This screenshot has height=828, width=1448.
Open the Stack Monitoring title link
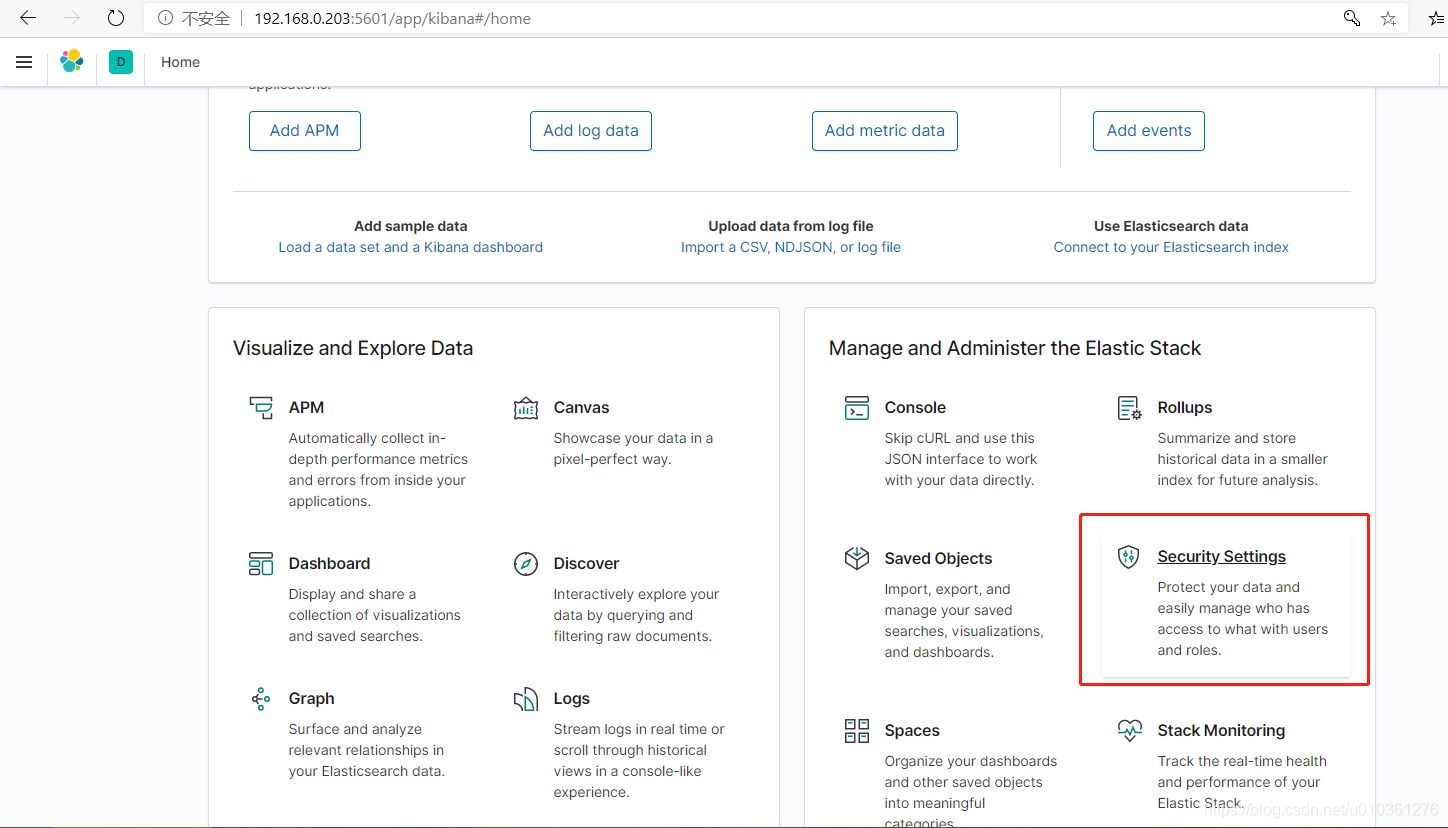1221,730
